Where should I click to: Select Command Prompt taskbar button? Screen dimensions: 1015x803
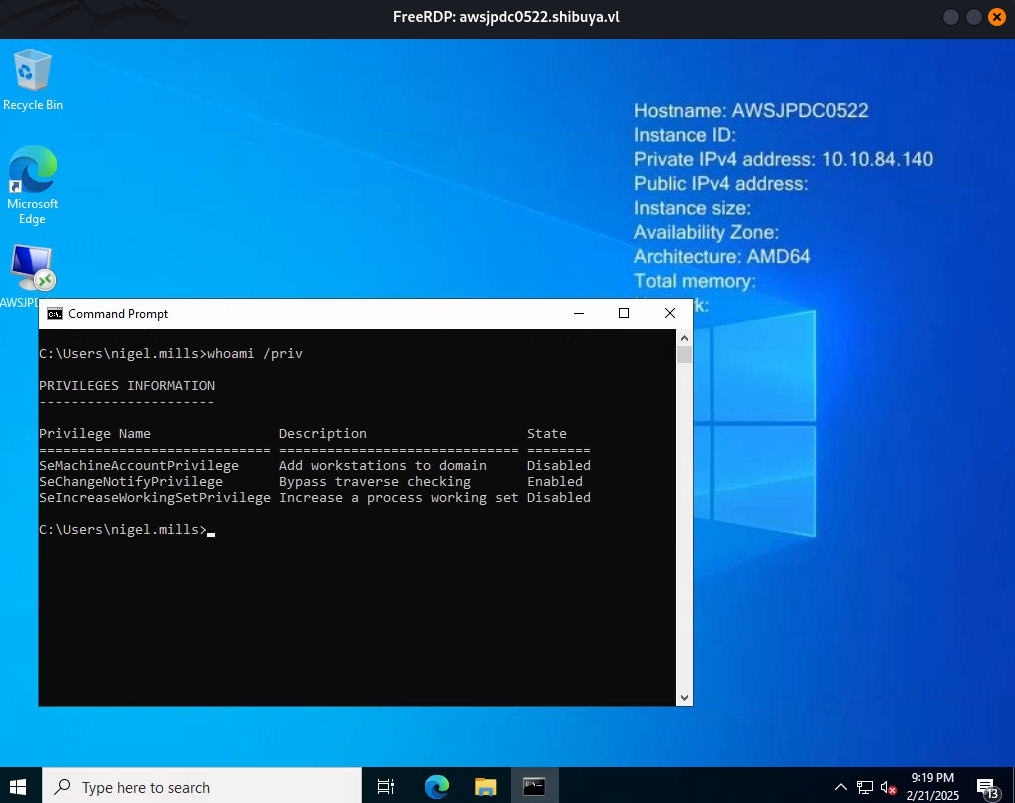(x=535, y=787)
